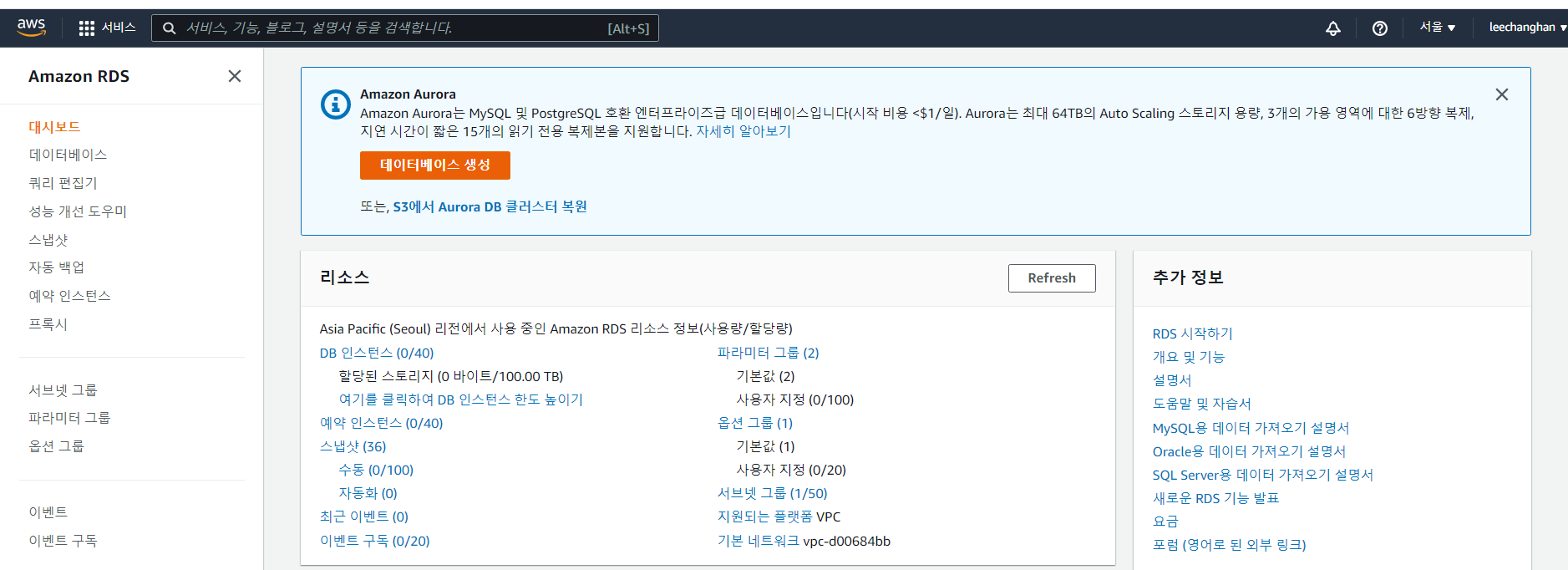1568x570 pixels.
Task: Click the Aurora info circle icon
Action: click(336, 104)
